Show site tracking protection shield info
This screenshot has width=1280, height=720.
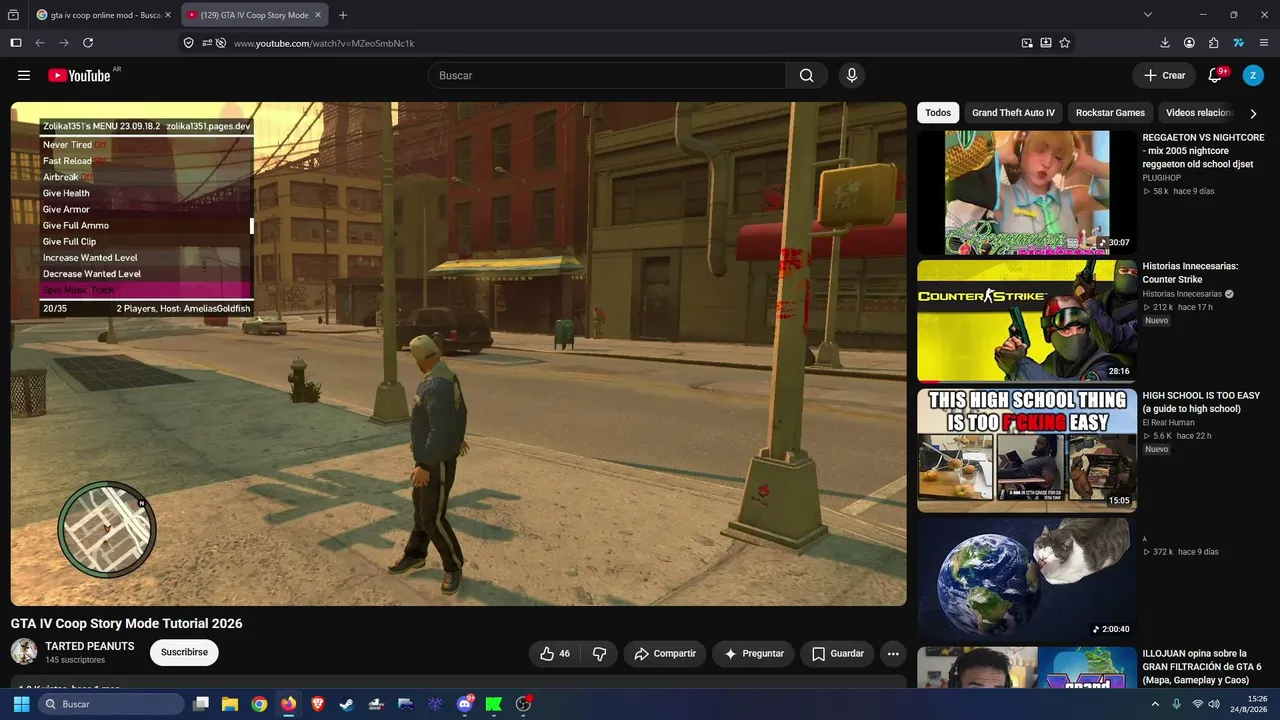(x=189, y=43)
